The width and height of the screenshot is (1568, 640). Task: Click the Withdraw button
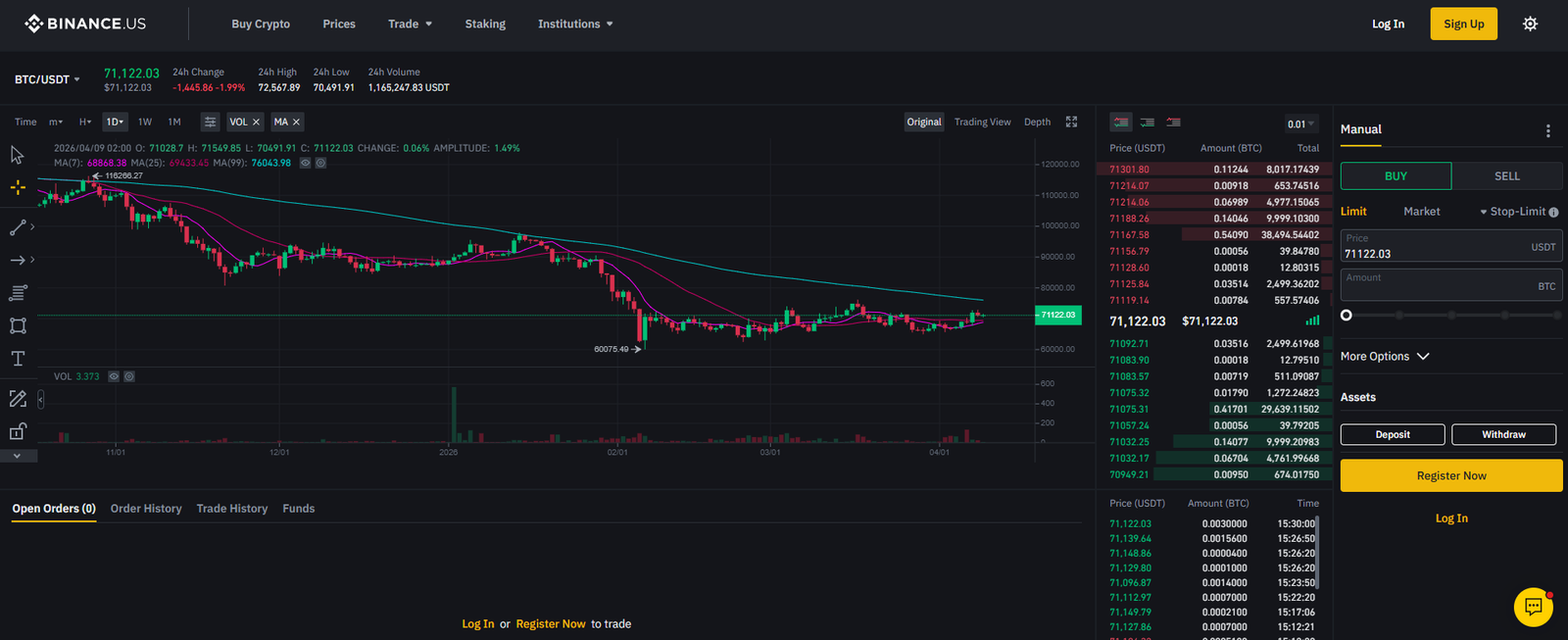pyautogui.click(x=1503, y=434)
